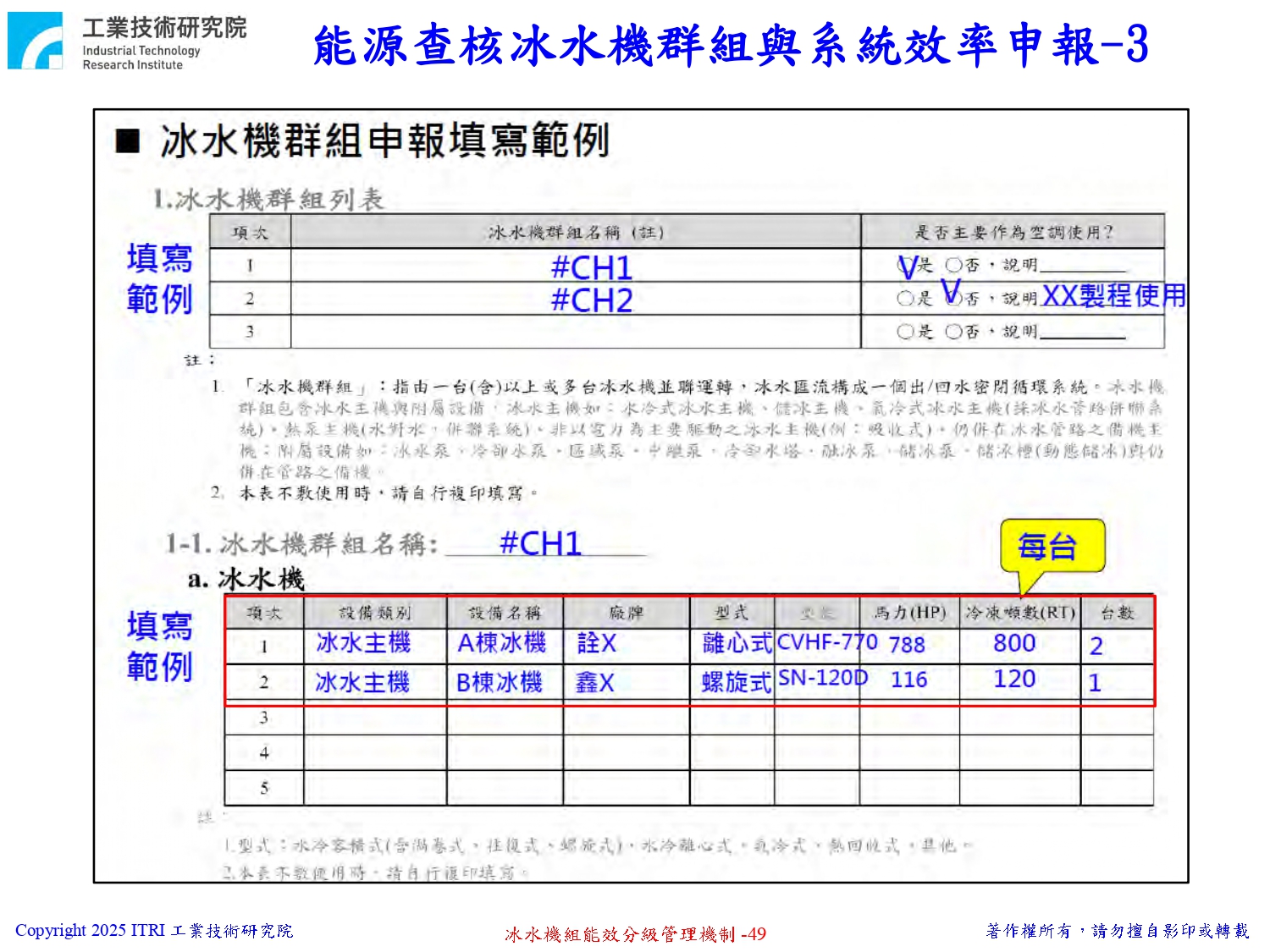Viewport: 1270px width, 952px height.
Task: Click the 台數 column header
Action: point(1118,613)
